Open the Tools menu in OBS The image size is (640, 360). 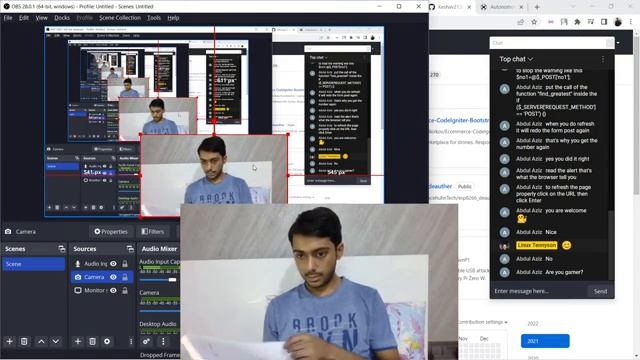(153, 18)
